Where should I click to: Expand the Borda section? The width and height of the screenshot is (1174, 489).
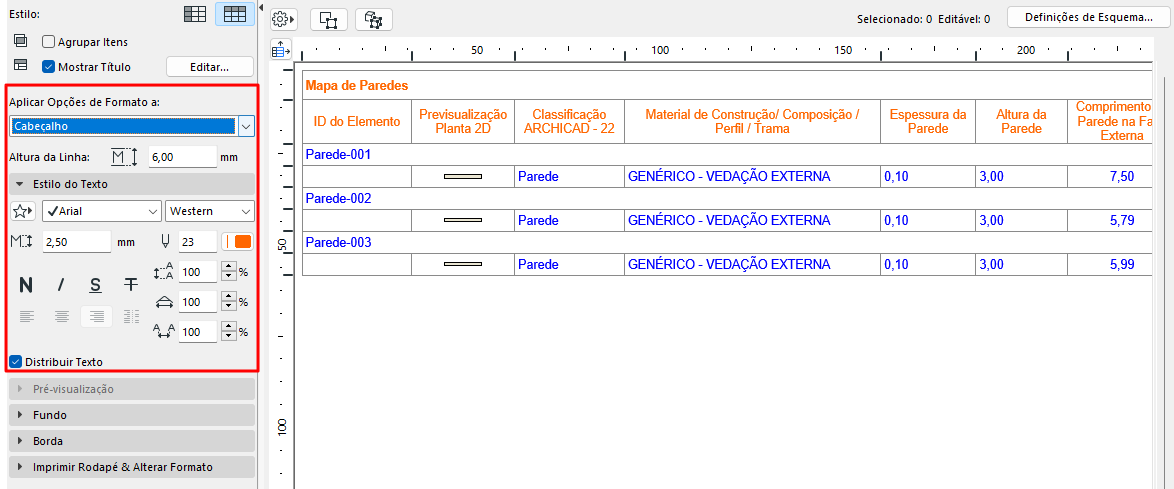132,441
